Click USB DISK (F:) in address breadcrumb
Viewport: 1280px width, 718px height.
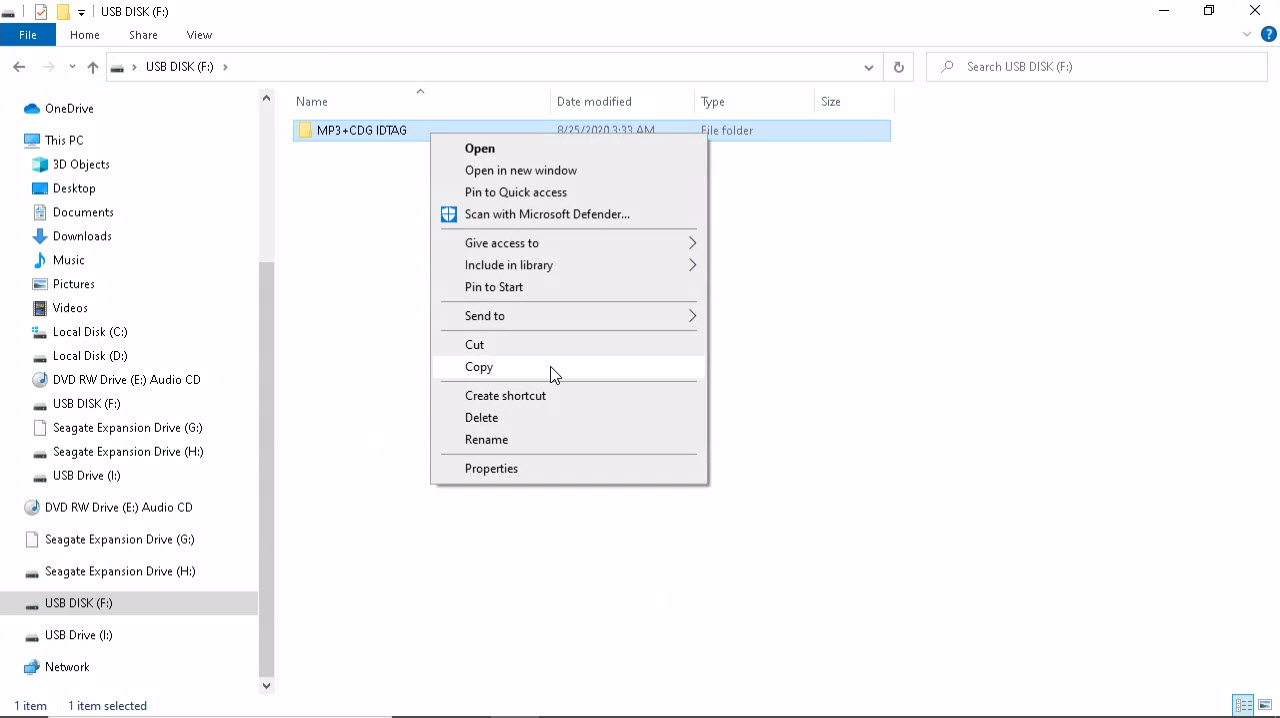point(180,67)
